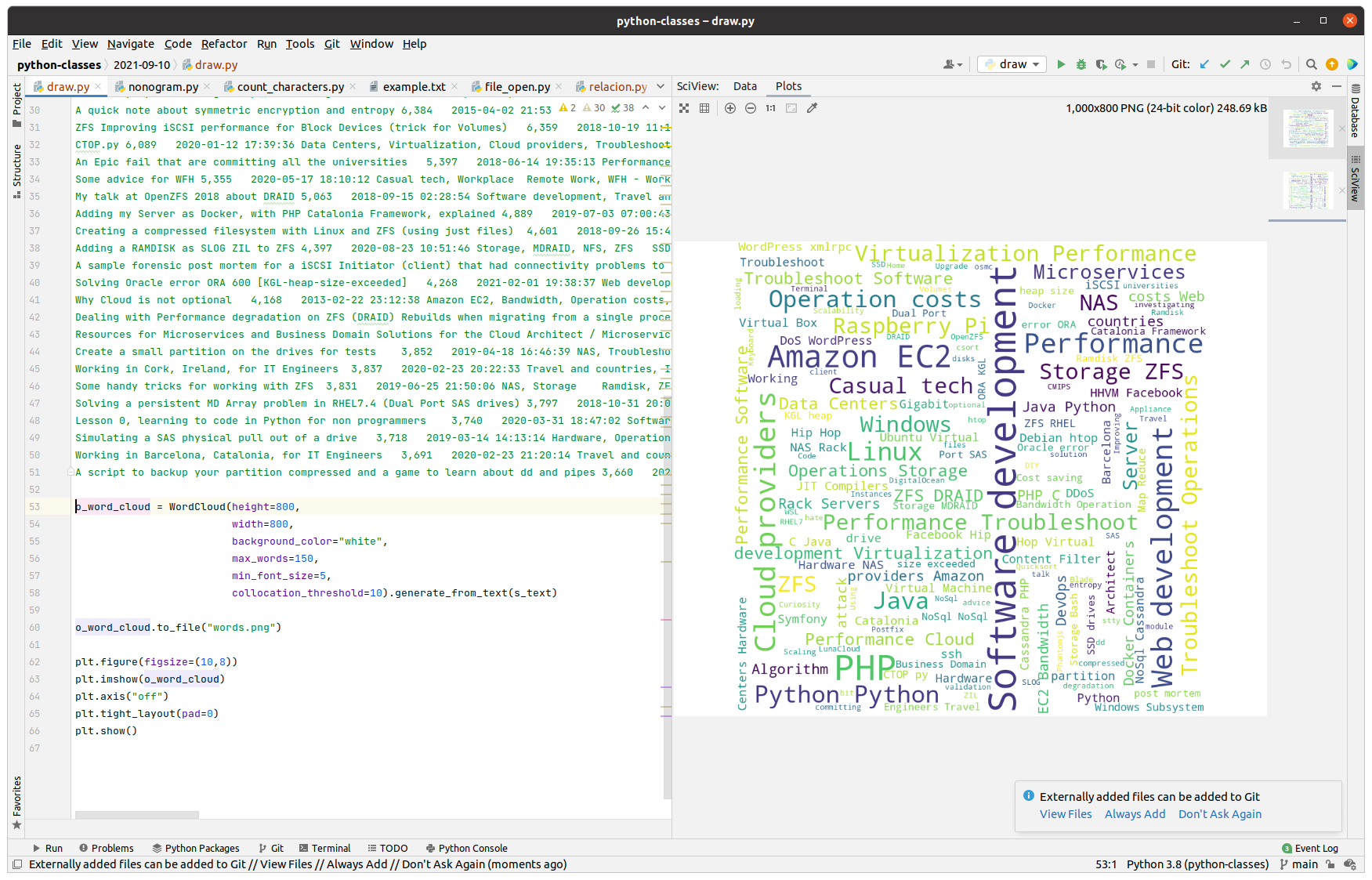Run draw with coverage
This screenshot has height=880, width=1372.
pyautogui.click(x=1101, y=64)
